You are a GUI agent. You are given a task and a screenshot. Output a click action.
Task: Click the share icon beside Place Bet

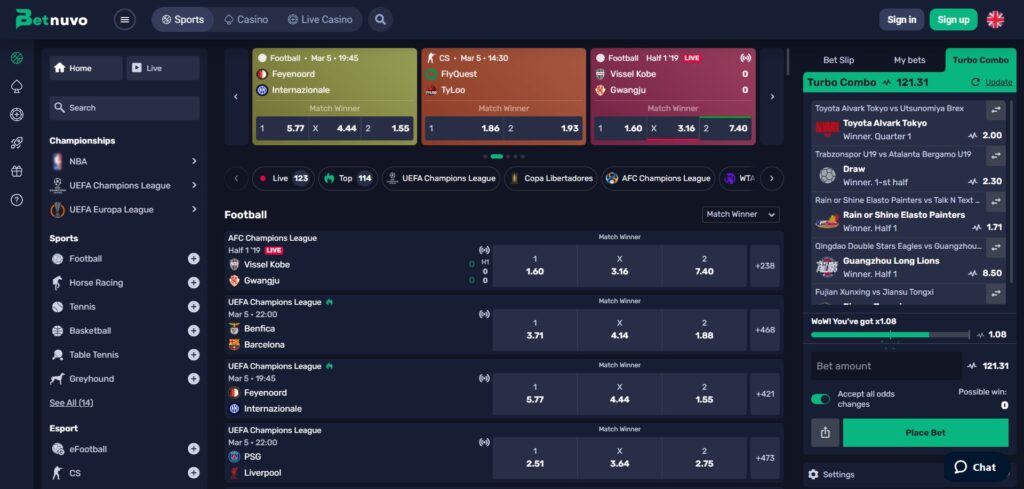click(824, 432)
